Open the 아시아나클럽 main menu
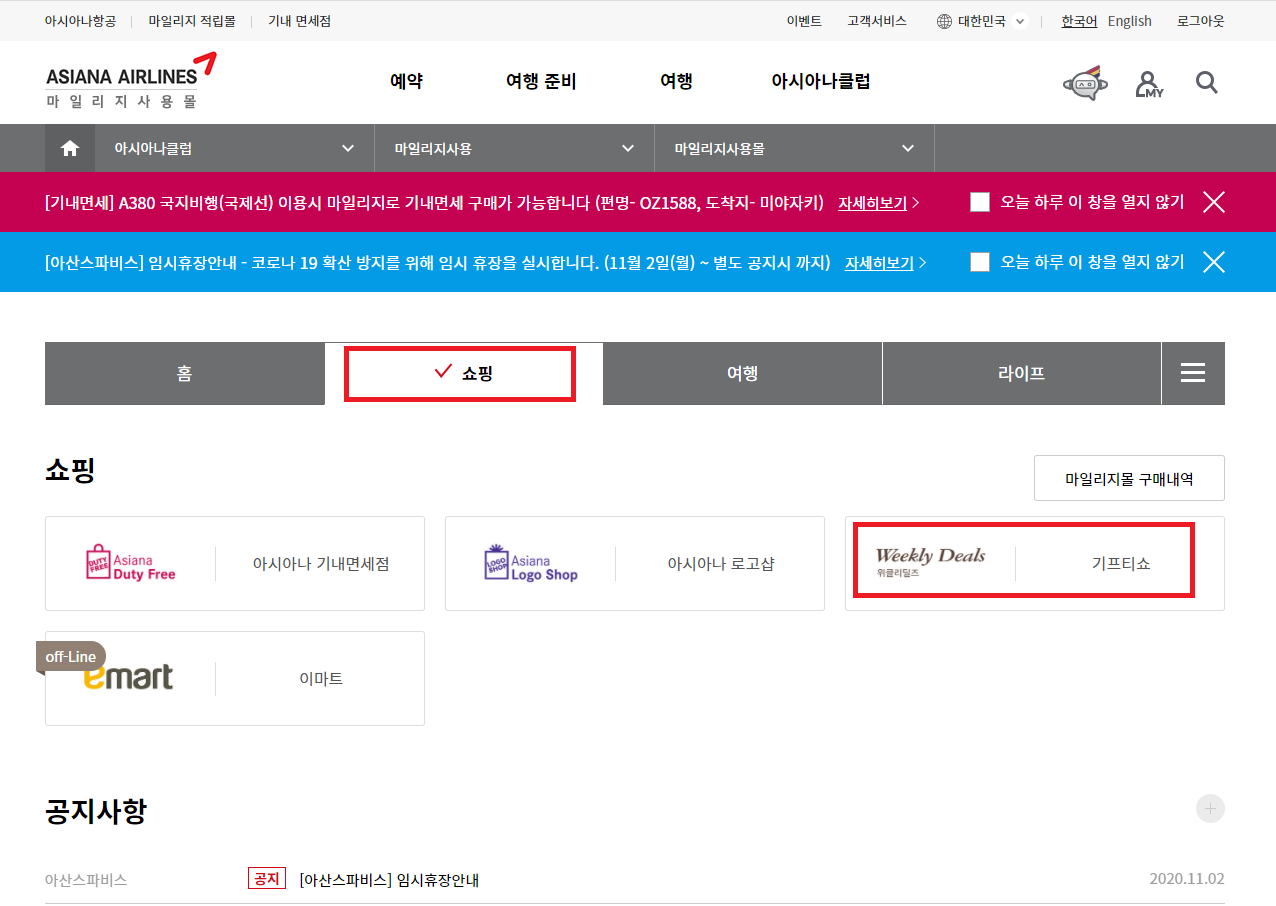 pos(821,82)
